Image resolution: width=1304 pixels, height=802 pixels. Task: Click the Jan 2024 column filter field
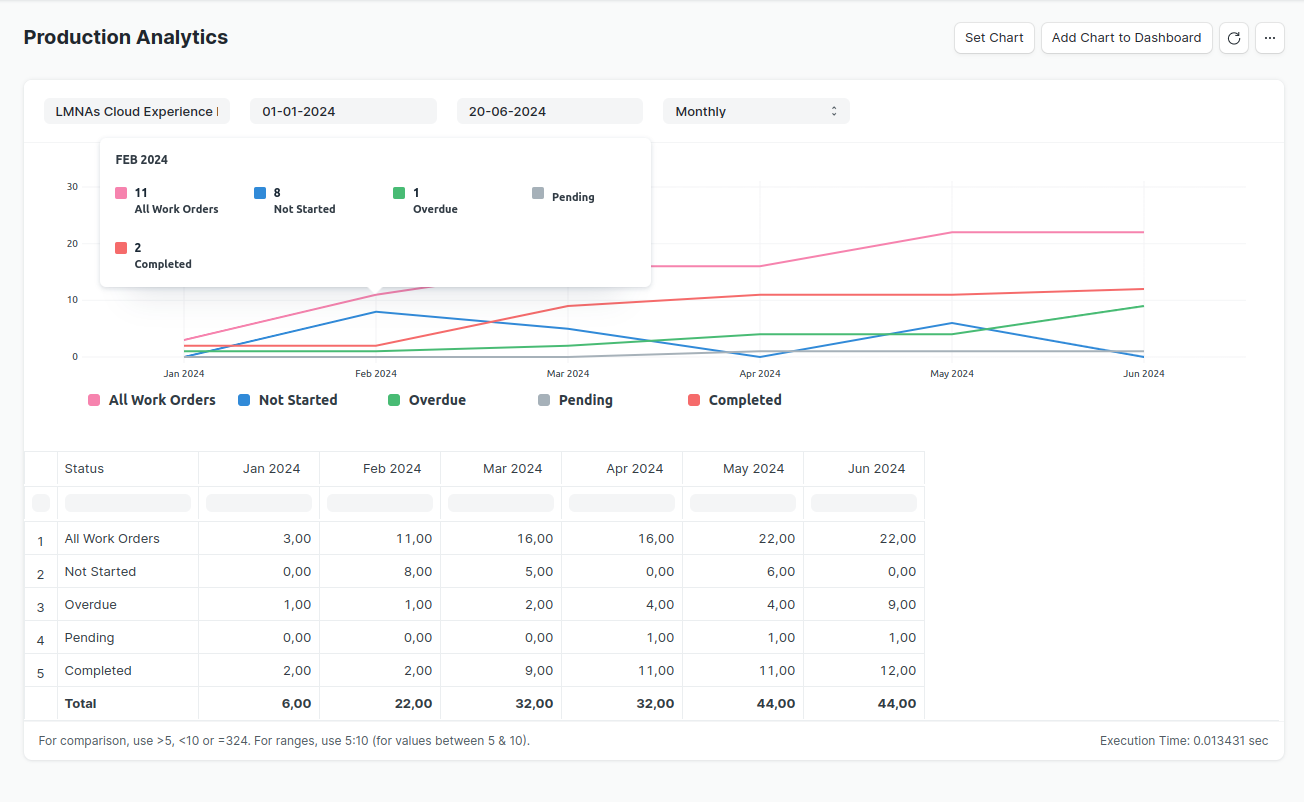(259, 503)
